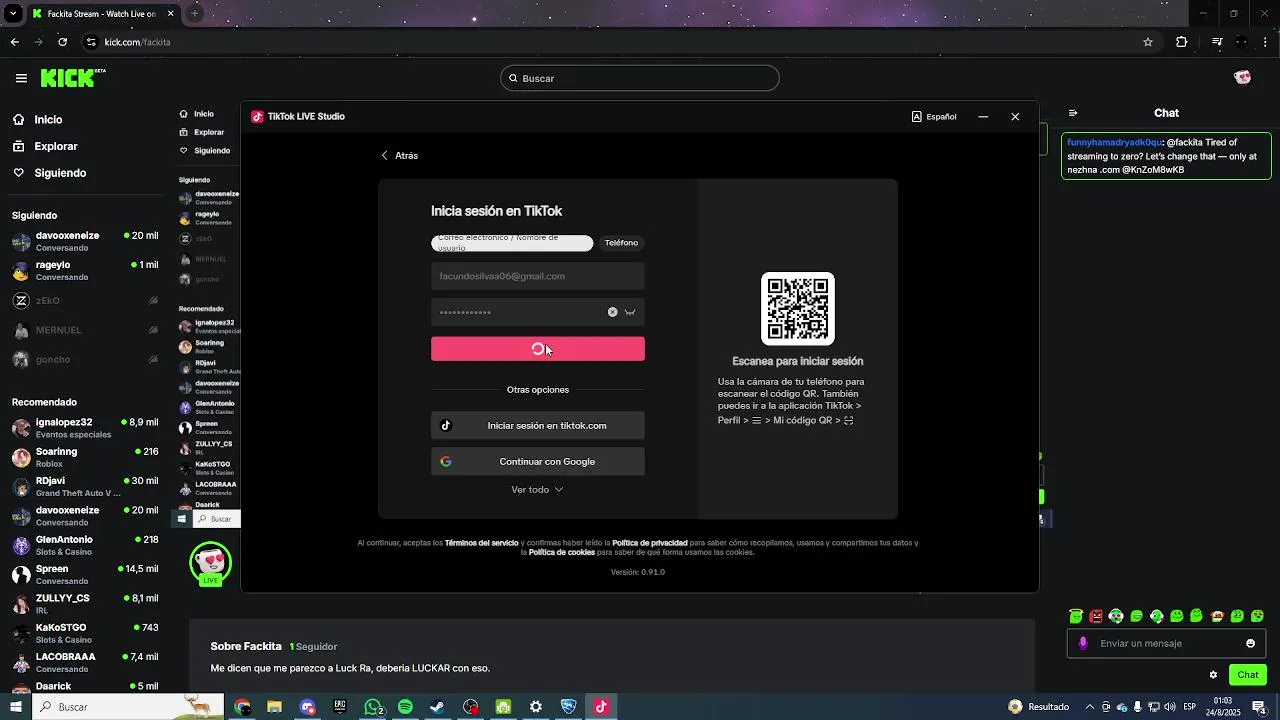Select the Teléfono login tab

(621, 243)
